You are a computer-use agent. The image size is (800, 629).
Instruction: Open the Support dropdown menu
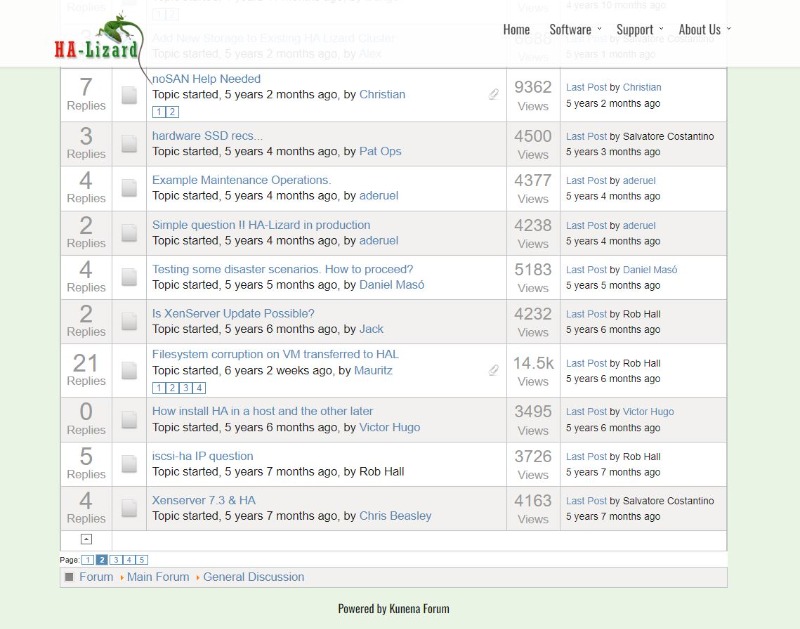click(638, 29)
